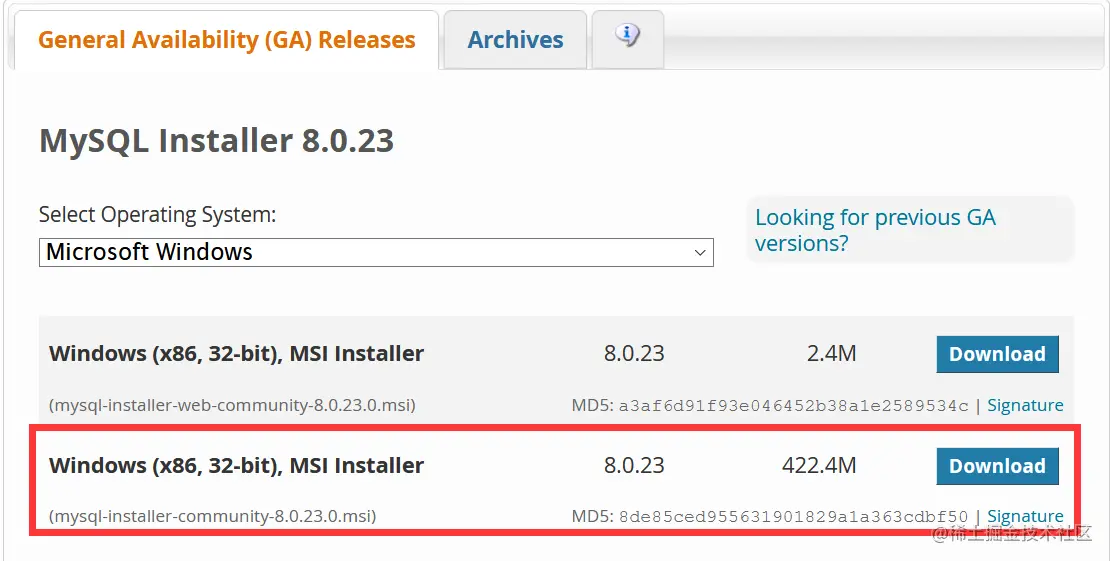The image size is (1110, 561).
Task: Click MSI Installer title in the 422.4M row
Action: point(236,465)
